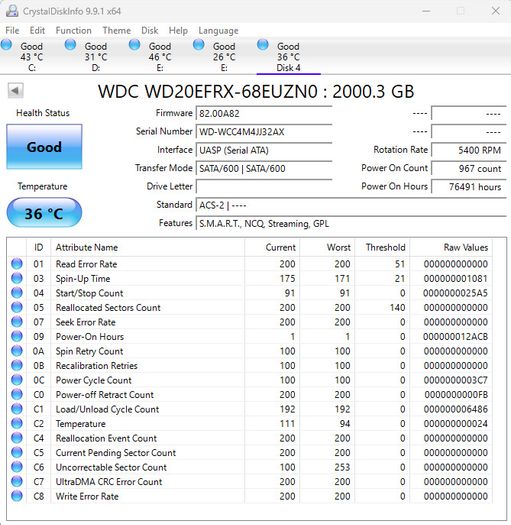This screenshot has height=525, width=511.
Task: Open the Function menu
Action: pyautogui.click(x=73, y=30)
